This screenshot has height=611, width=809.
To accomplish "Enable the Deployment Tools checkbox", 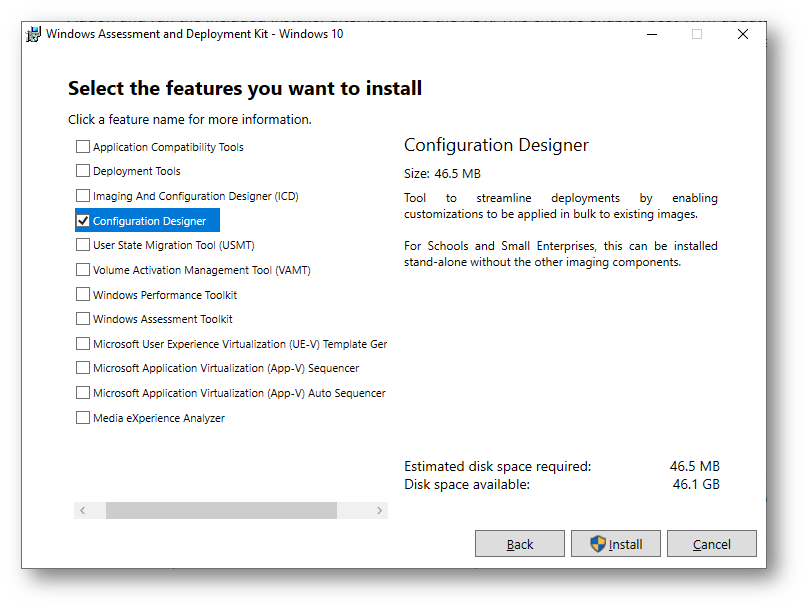I will point(83,170).
